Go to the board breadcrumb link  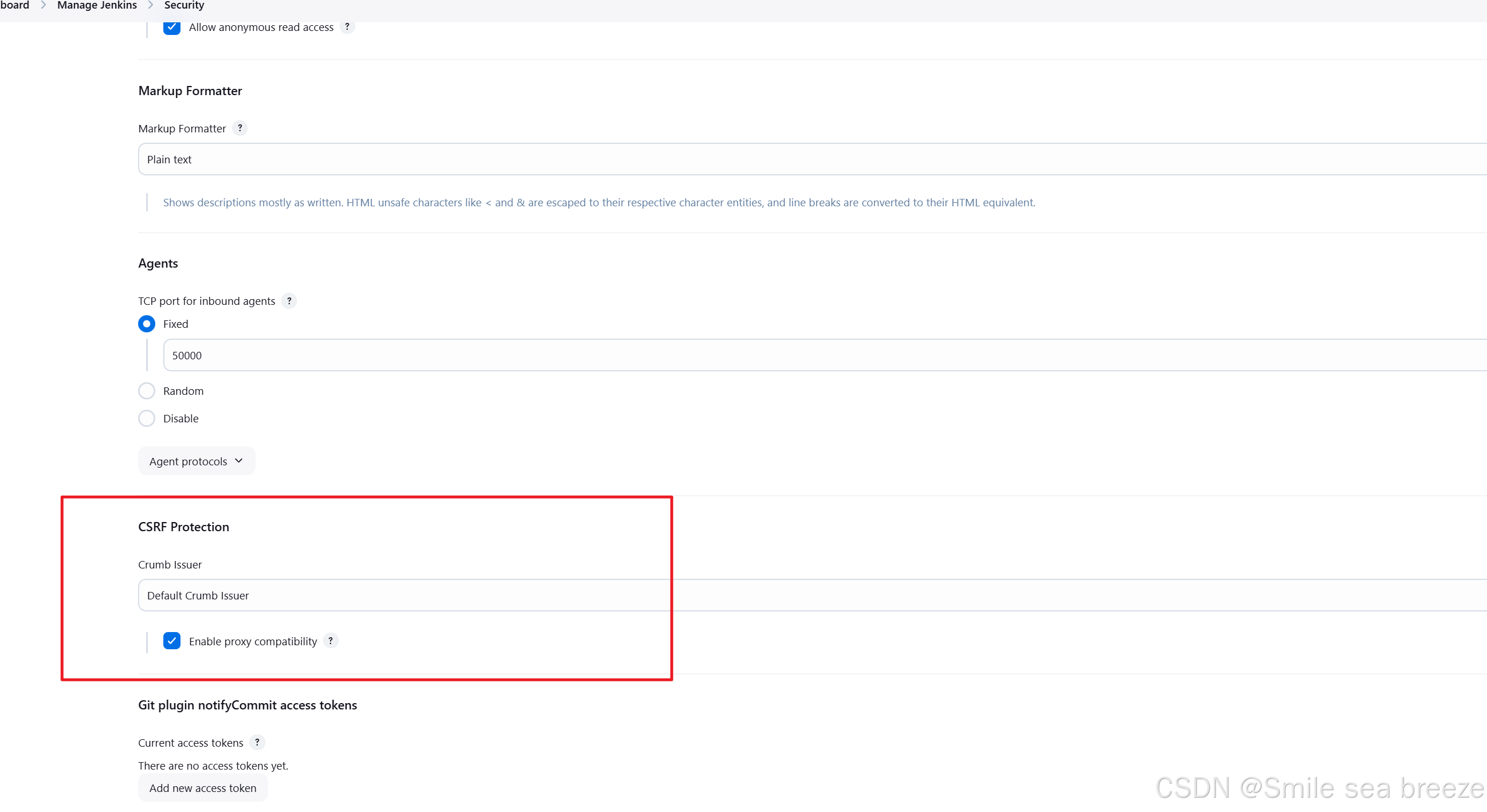point(15,5)
